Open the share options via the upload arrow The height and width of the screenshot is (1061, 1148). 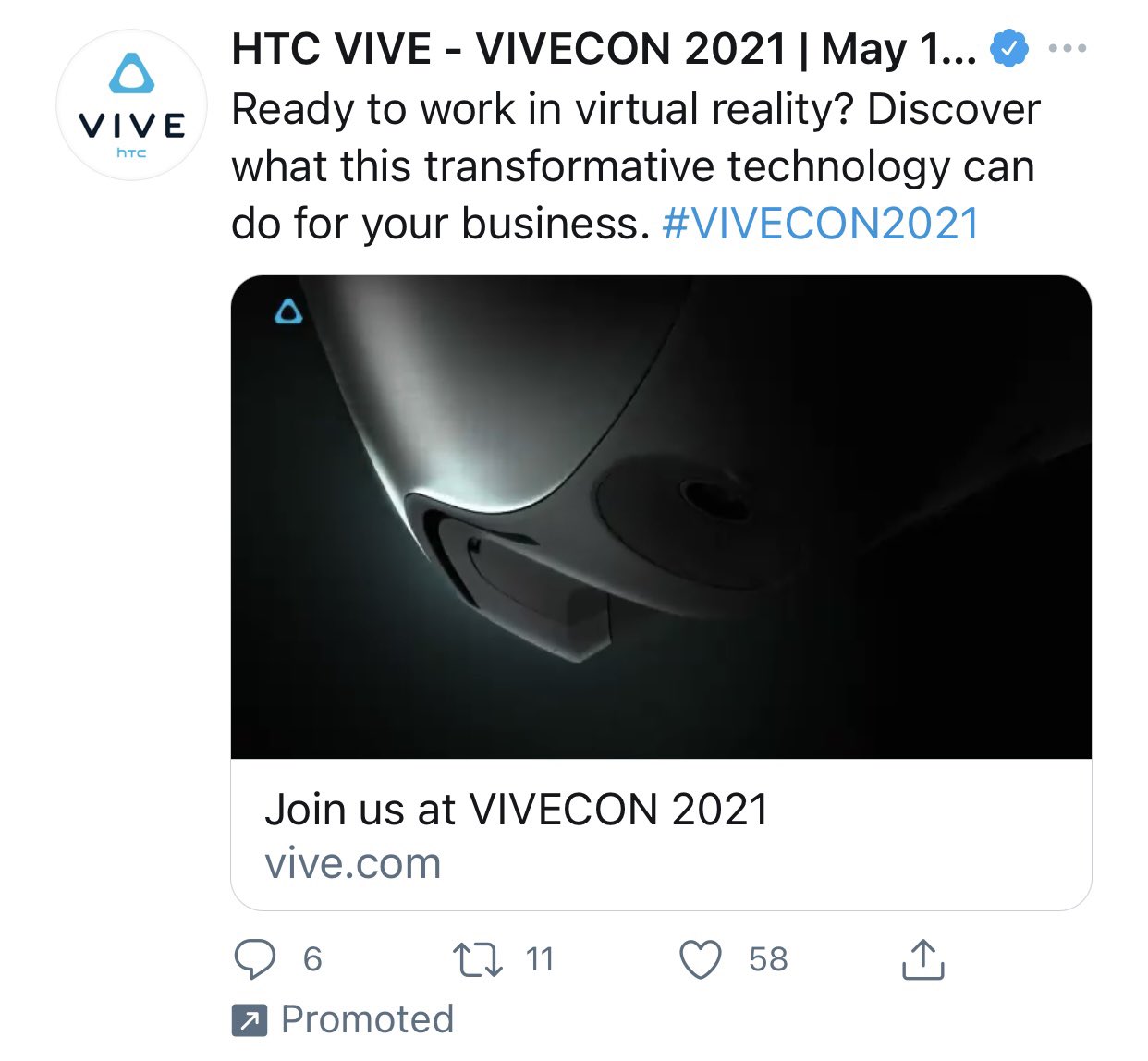(922, 959)
